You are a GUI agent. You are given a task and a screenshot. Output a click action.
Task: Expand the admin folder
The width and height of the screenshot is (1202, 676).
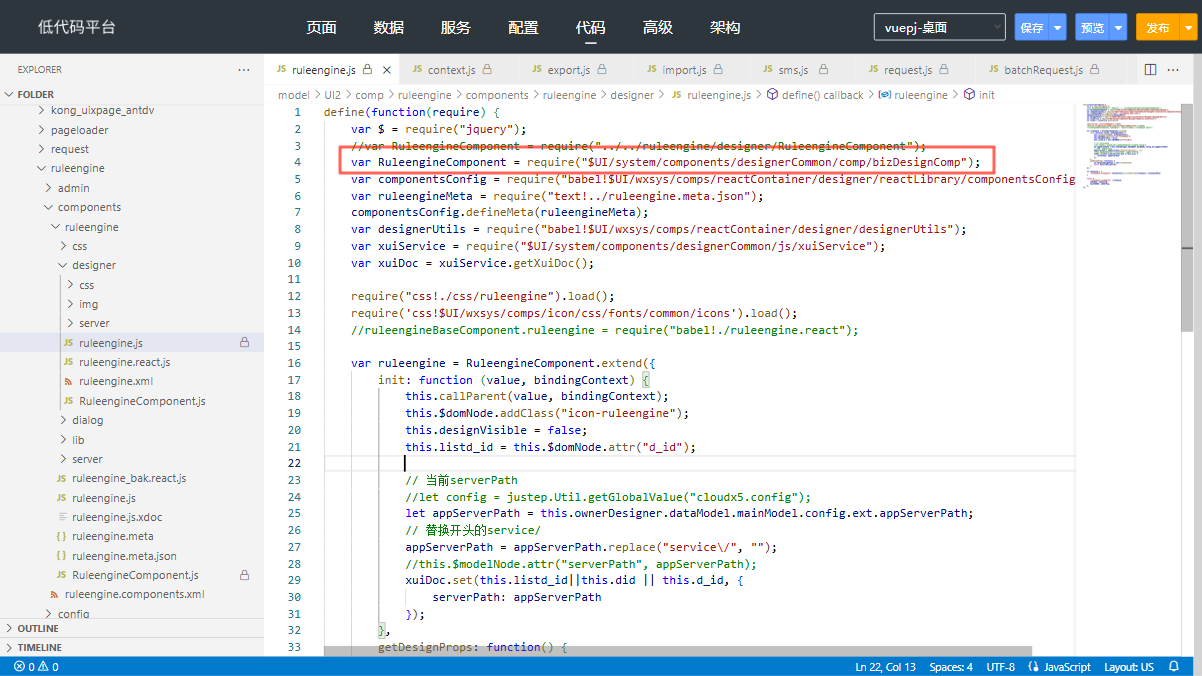pyautogui.click(x=132, y=188)
